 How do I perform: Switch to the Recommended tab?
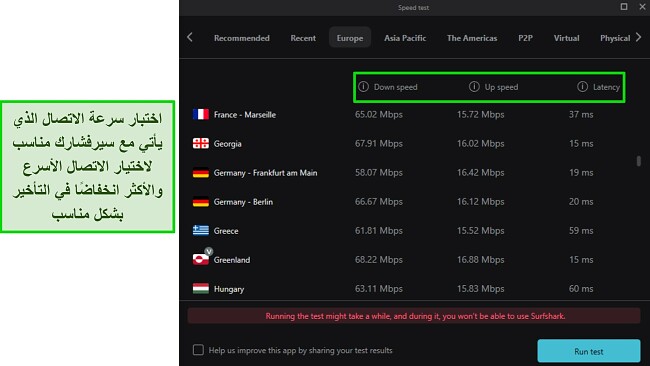242,38
